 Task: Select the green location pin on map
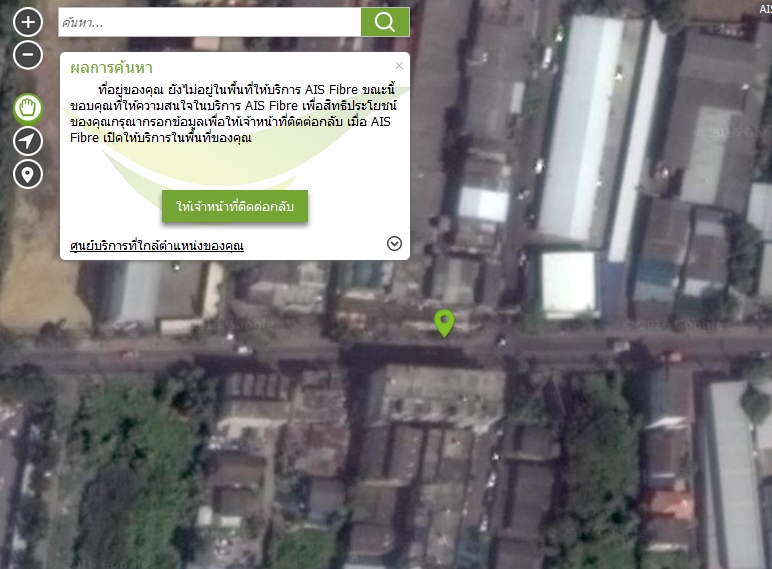tap(445, 323)
